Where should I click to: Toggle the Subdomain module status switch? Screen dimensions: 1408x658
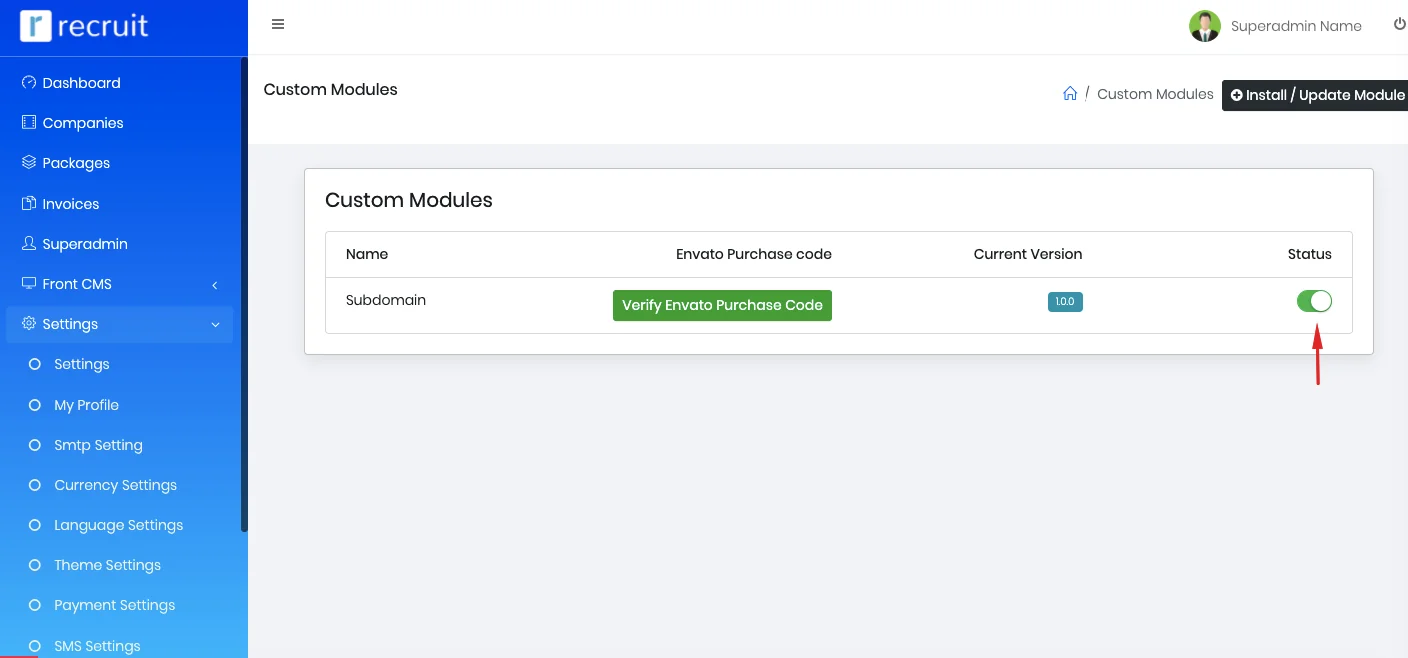click(x=1314, y=301)
